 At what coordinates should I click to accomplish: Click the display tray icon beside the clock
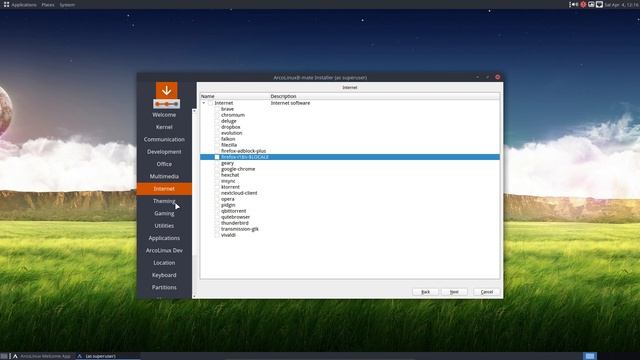[x=599, y=4]
